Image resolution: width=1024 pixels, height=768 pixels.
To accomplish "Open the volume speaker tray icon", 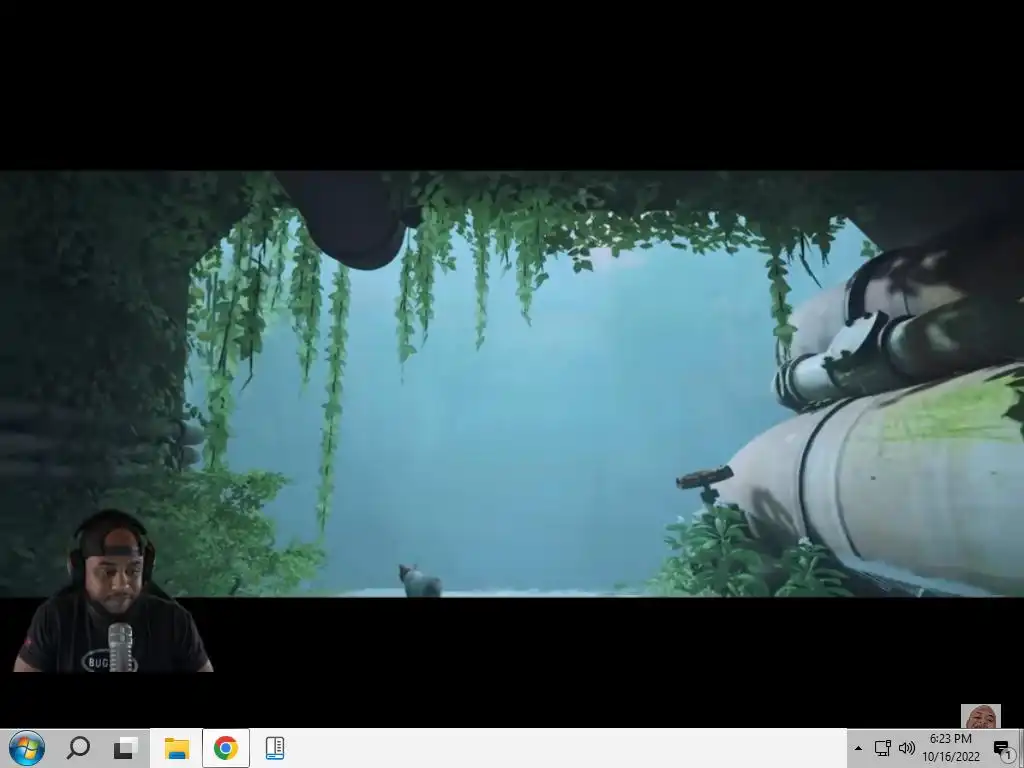I will point(906,748).
